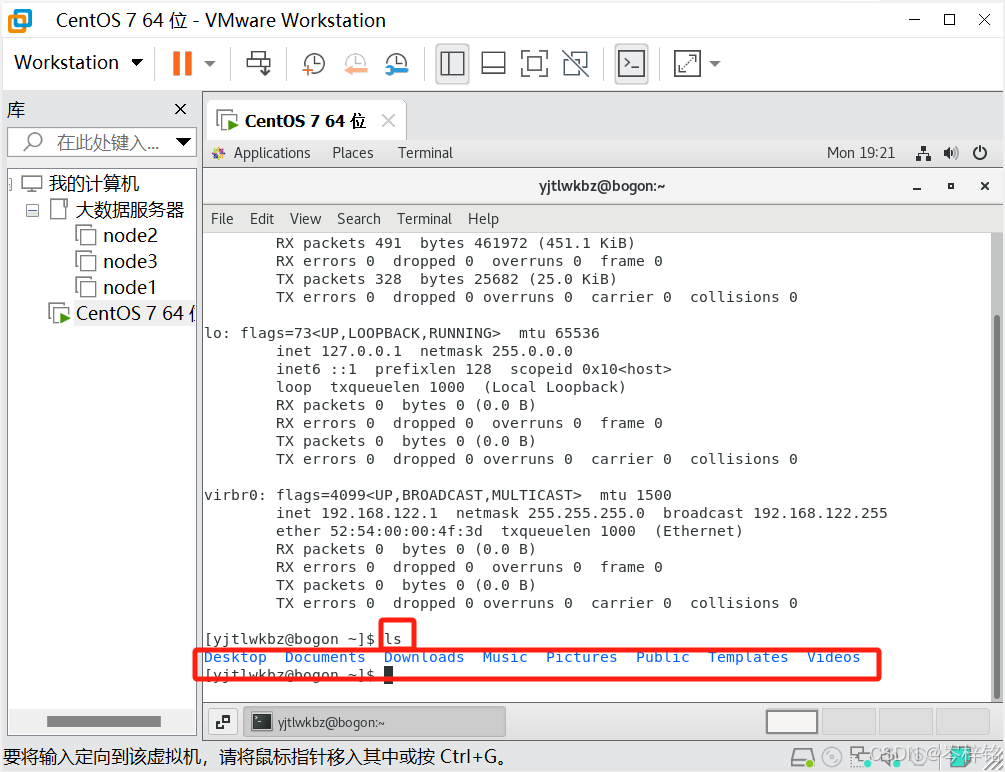Click the lo: flags=73 interface line
Viewport: 1005px width, 772px height.
click(402, 333)
